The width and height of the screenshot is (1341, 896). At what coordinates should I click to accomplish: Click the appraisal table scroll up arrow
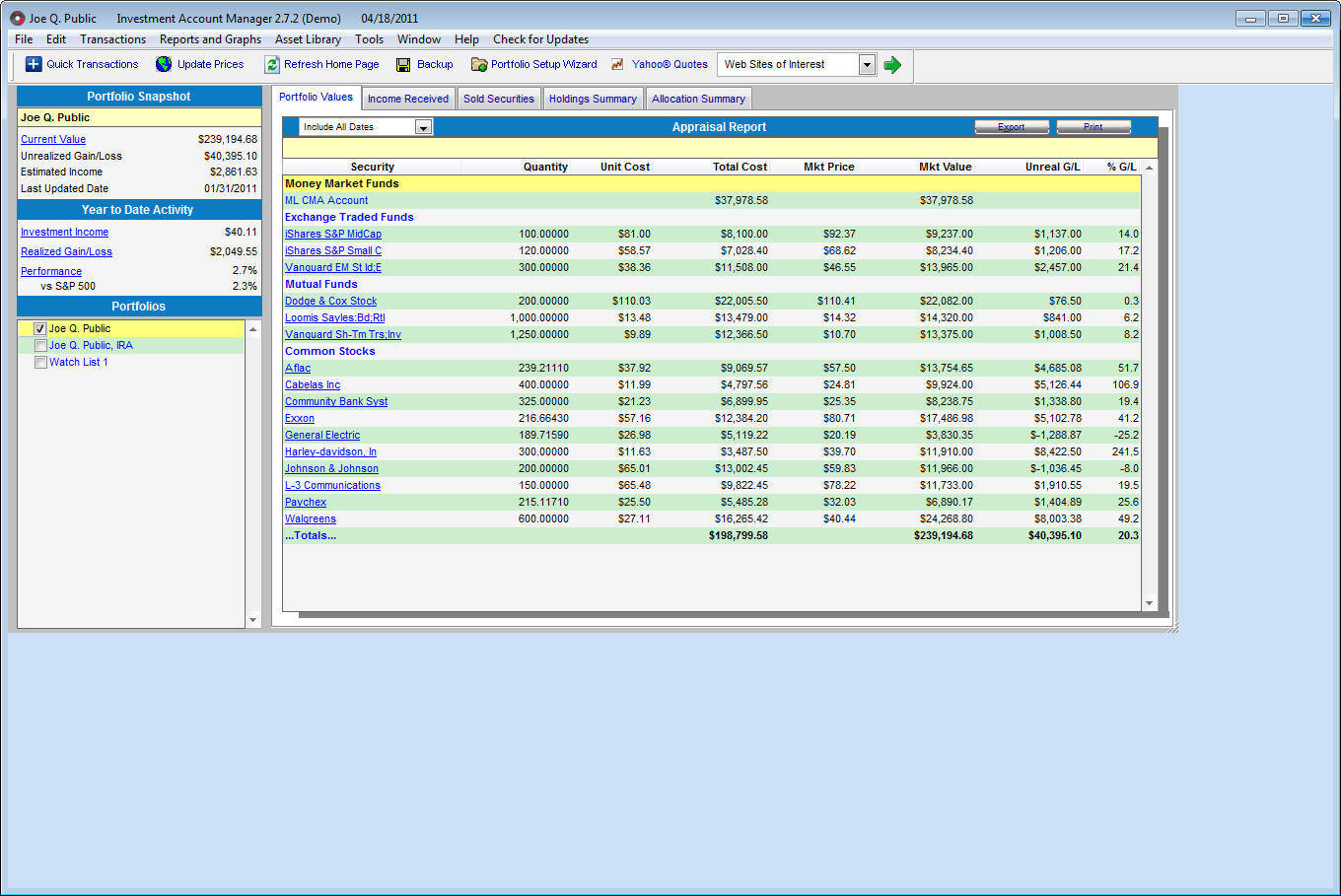click(1149, 168)
